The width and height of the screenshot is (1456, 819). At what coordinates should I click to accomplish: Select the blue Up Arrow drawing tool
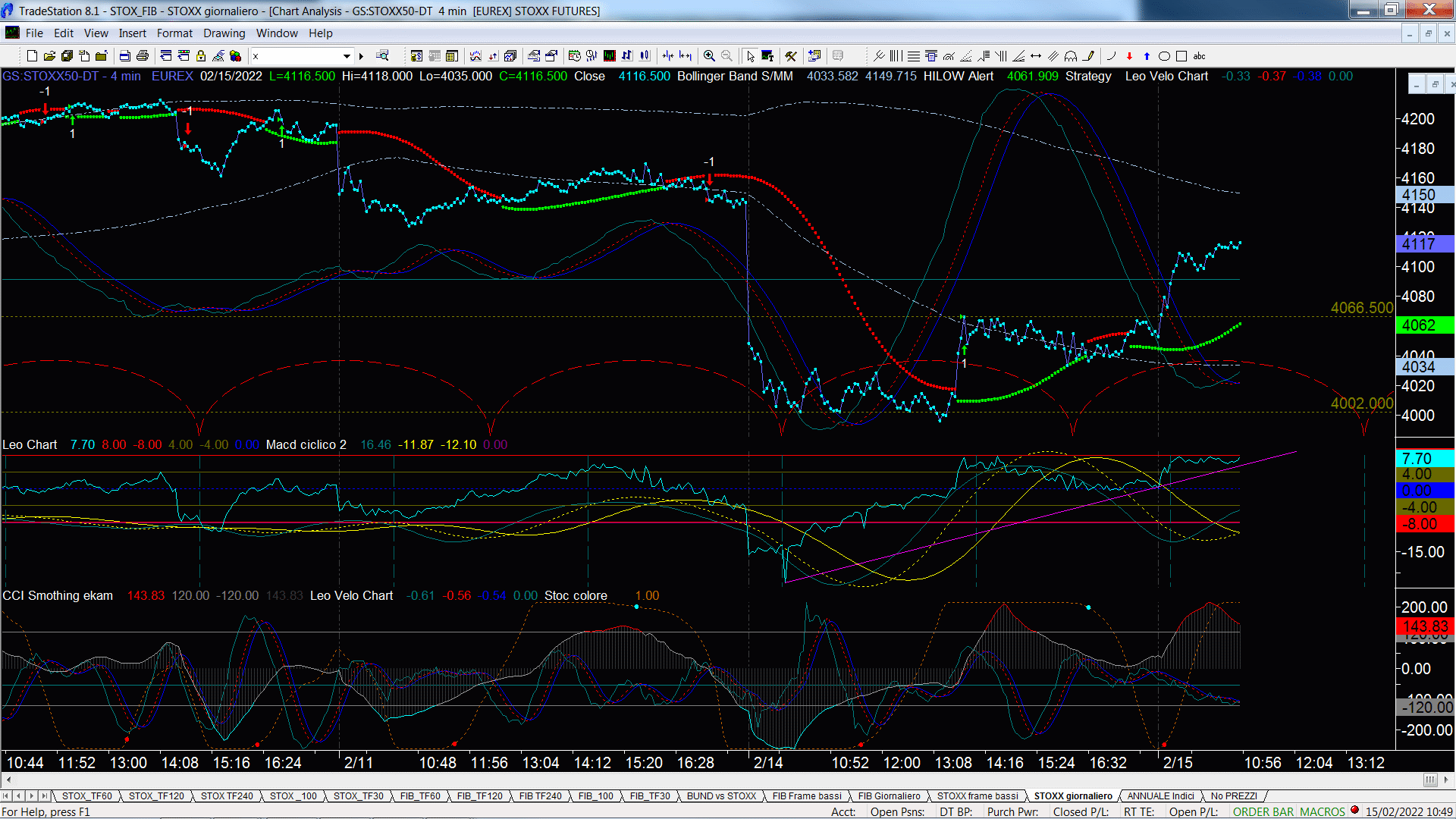pos(1147,56)
